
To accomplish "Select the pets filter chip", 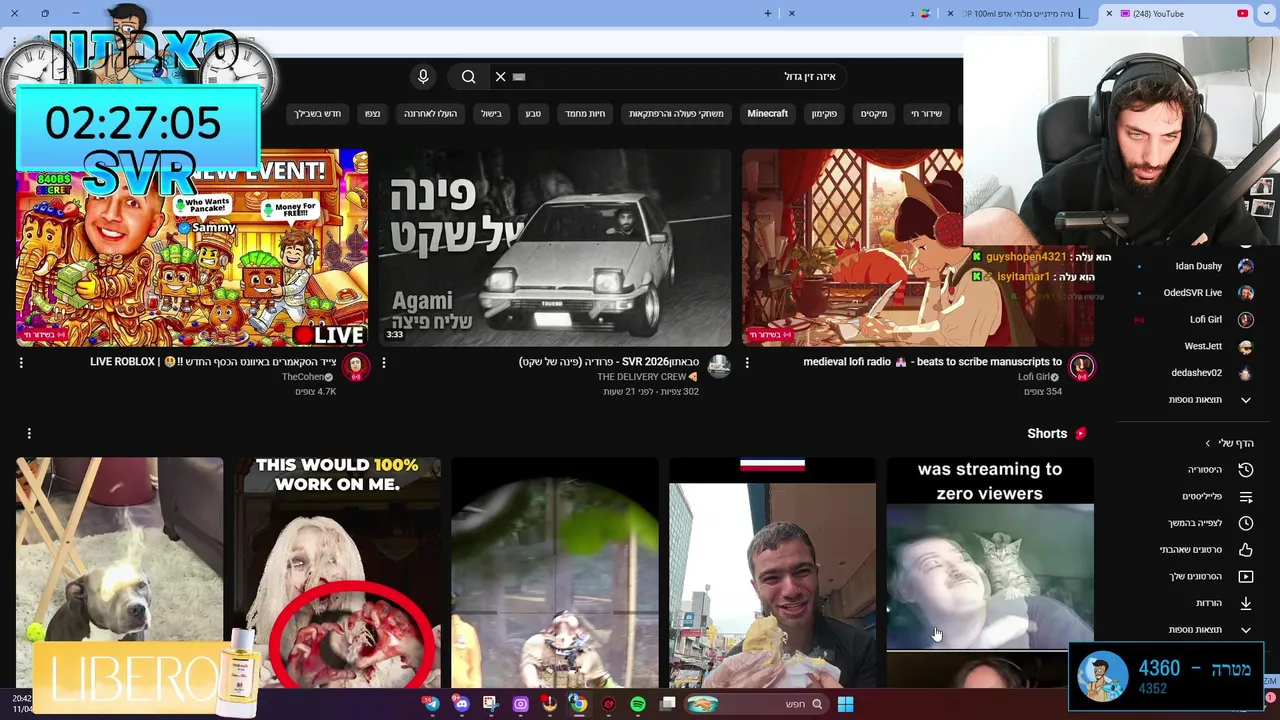I will [585, 114].
